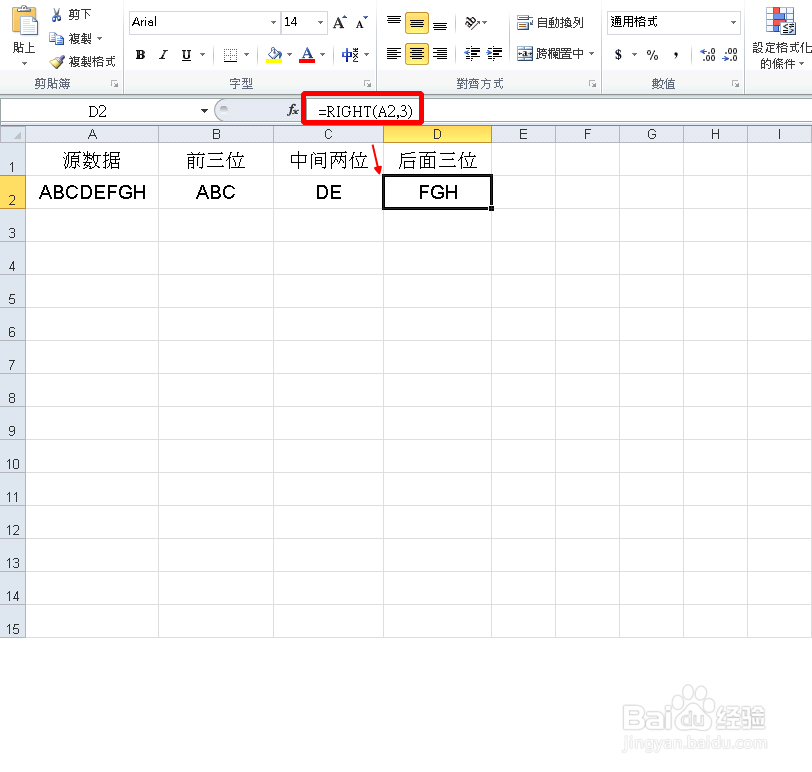This screenshot has width=812, height=772.
Task: Enable center alignment for the cell
Action: click(415, 54)
